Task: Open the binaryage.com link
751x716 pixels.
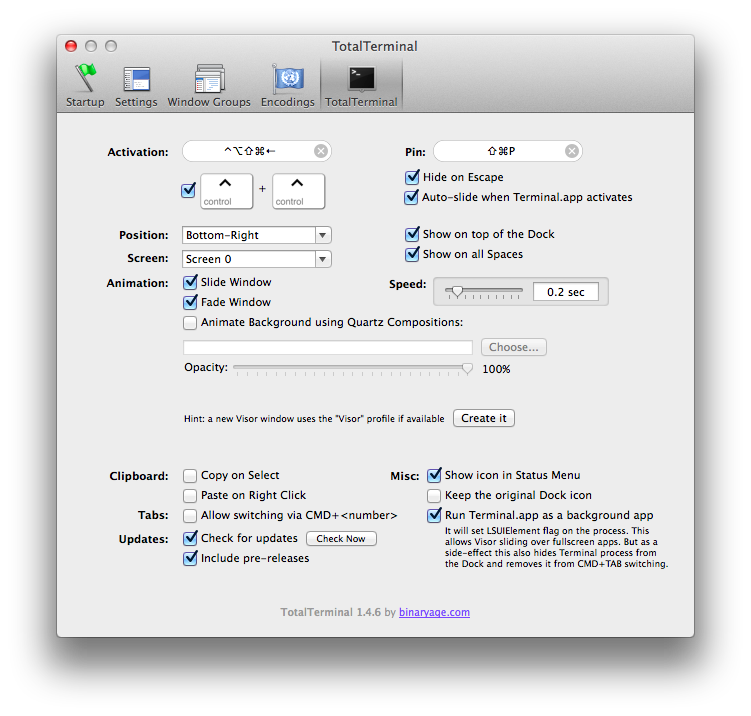Action: point(434,612)
